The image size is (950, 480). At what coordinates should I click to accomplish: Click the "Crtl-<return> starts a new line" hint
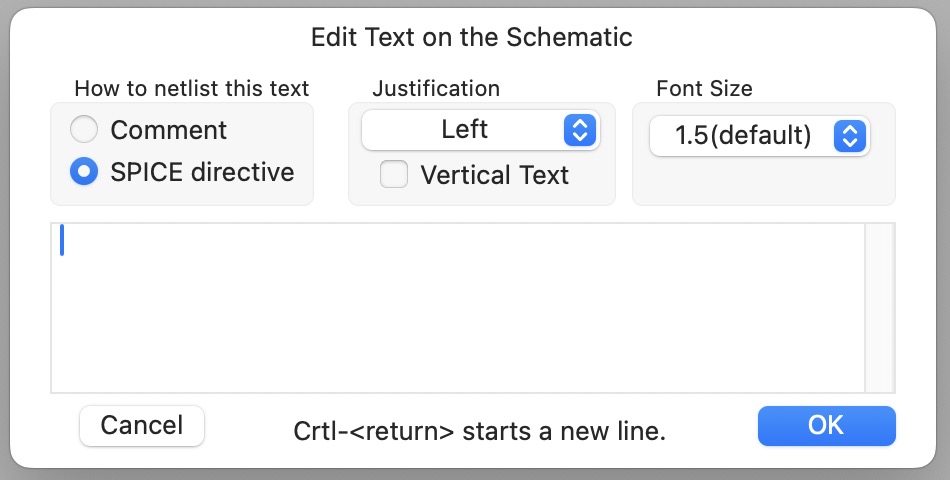pos(479,431)
